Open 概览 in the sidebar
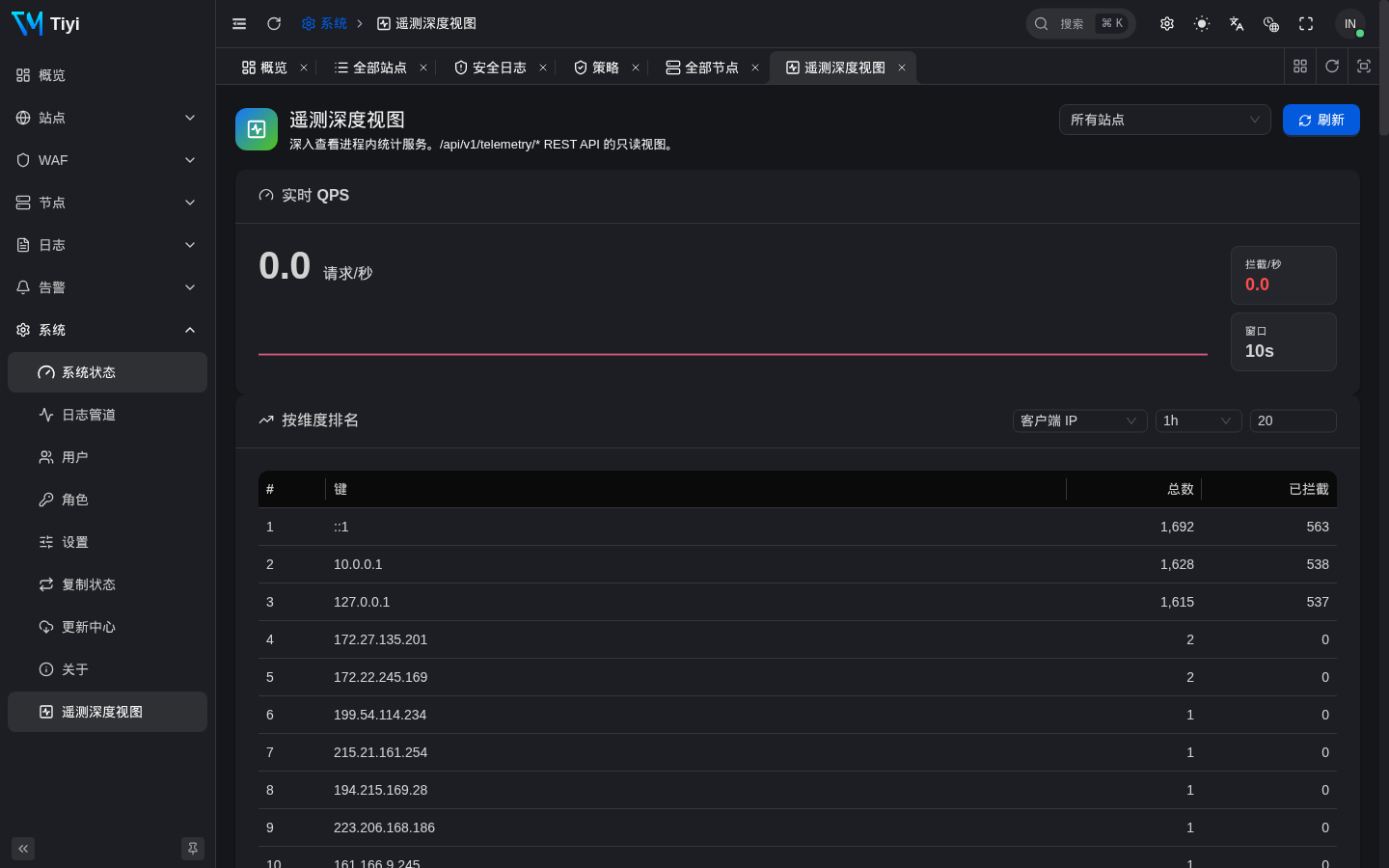 107,75
